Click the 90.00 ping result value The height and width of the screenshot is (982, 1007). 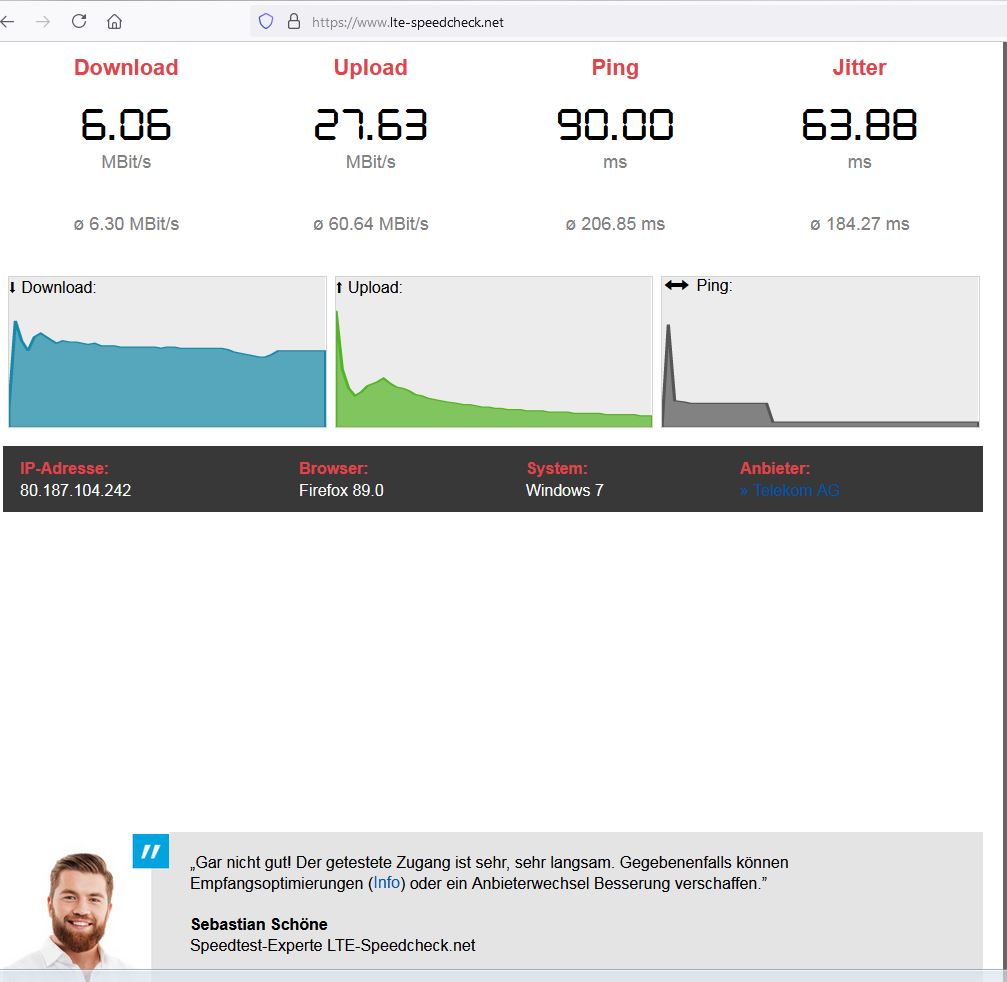tap(615, 125)
